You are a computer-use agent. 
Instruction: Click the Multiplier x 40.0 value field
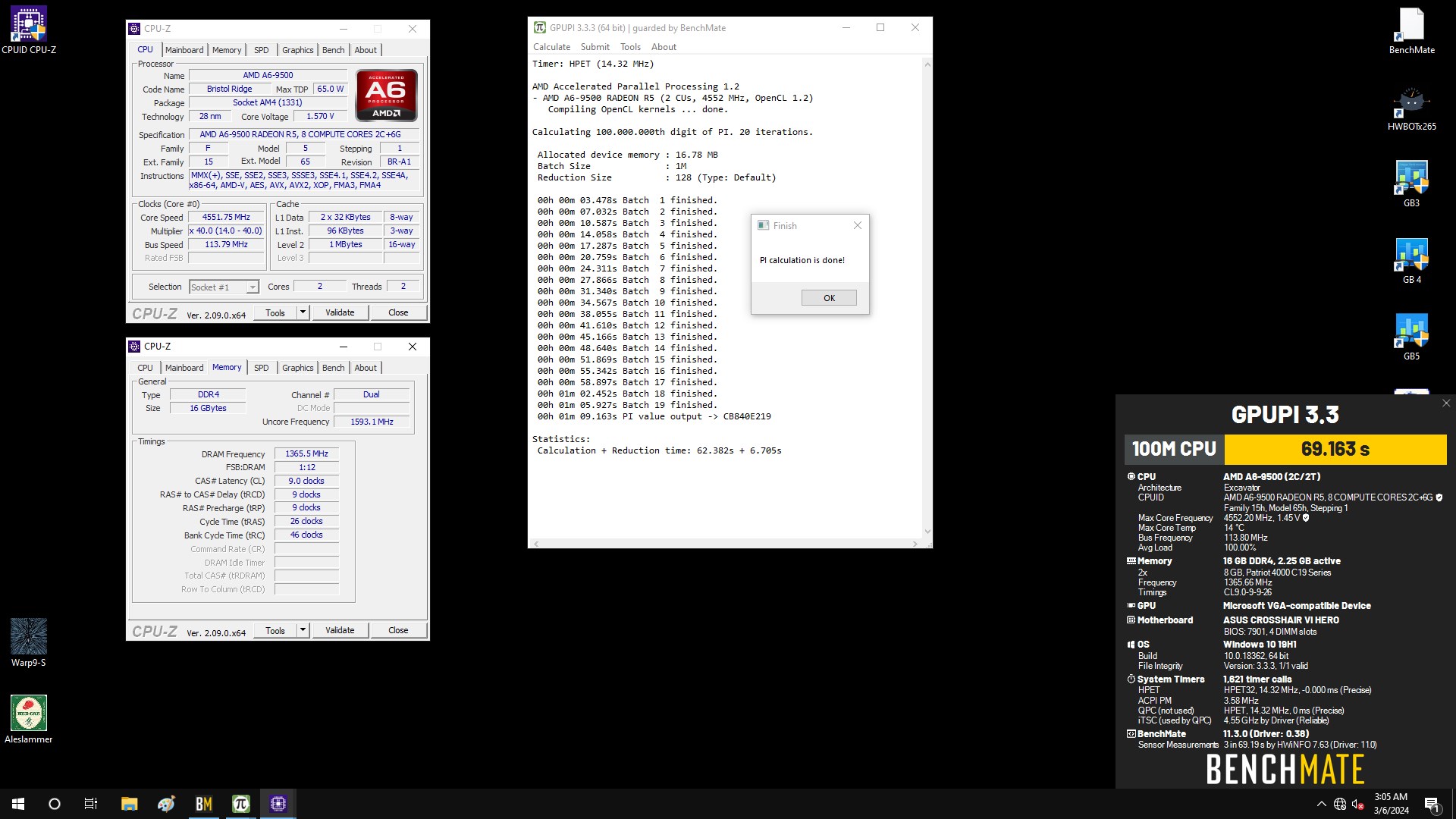click(x=226, y=231)
